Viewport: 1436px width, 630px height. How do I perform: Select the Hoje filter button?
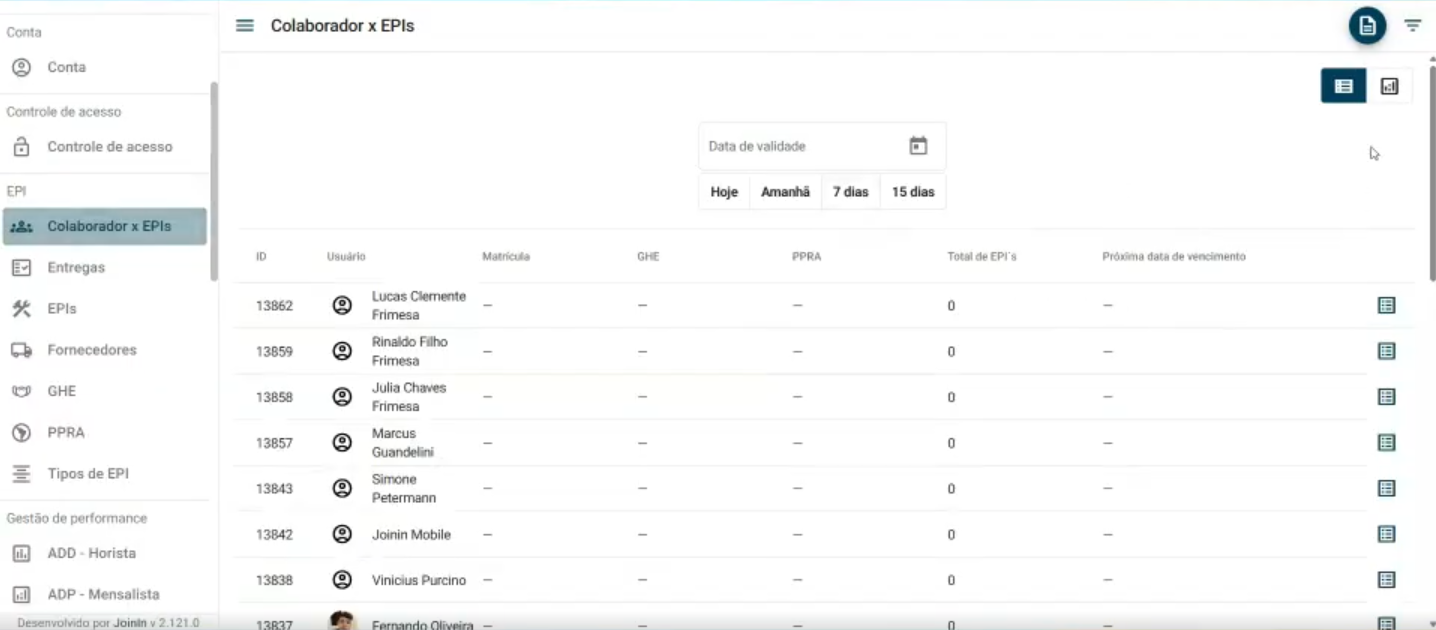click(724, 192)
